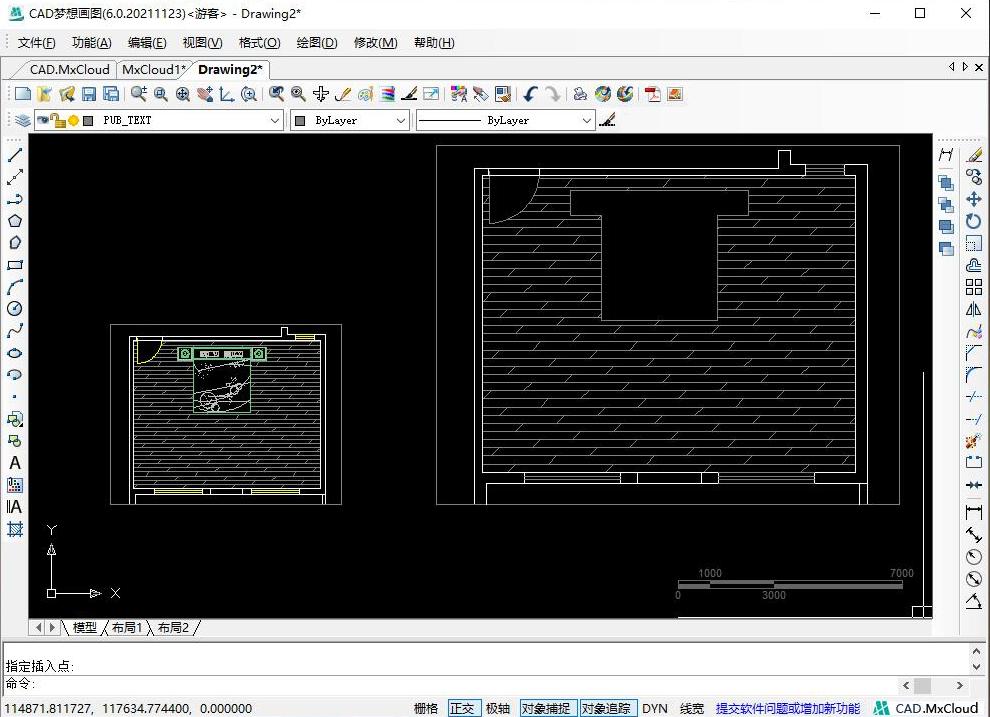The width and height of the screenshot is (990, 717).
Task: Open the 绘图(D) menu
Action: click(x=316, y=43)
